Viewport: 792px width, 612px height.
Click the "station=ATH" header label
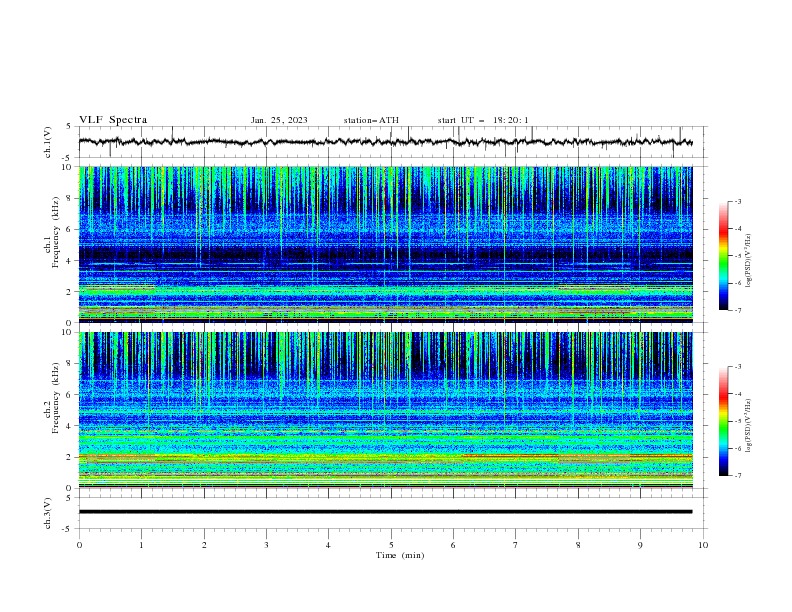(371, 120)
